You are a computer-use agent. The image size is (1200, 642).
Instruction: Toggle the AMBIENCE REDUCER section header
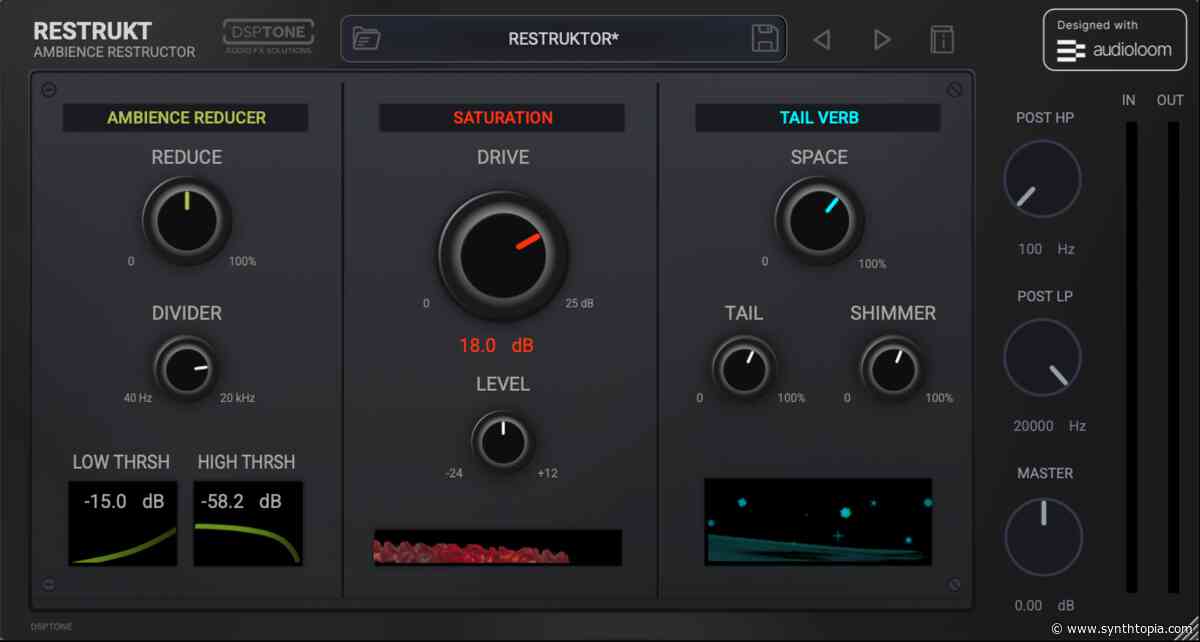pos(186,117)
